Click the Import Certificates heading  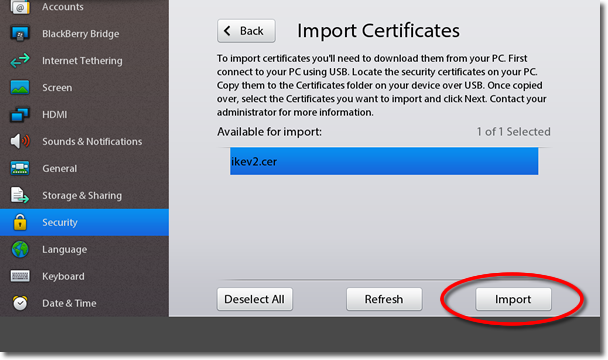pos(378,30)
